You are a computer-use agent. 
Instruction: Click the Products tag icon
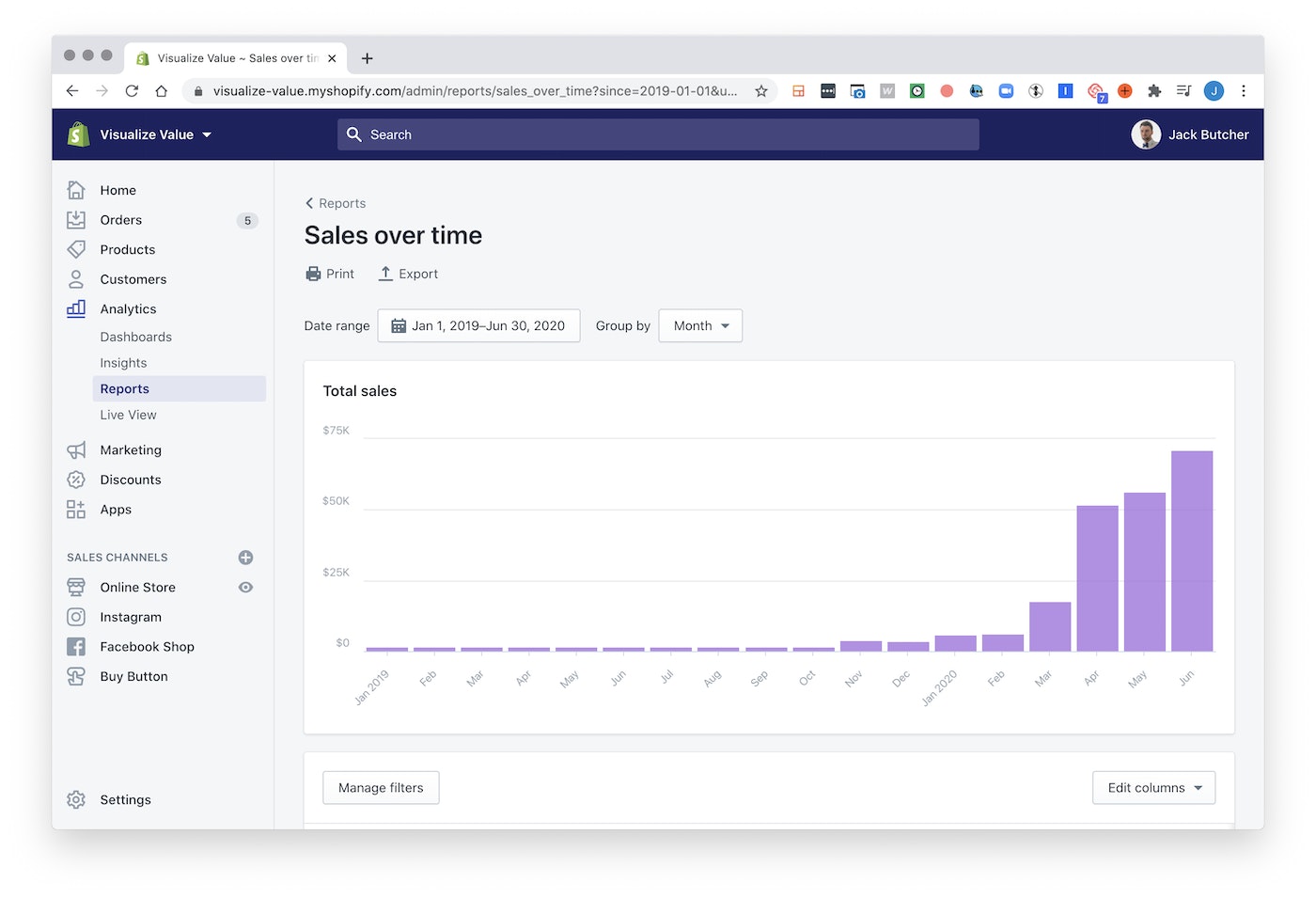coord(76,249)
